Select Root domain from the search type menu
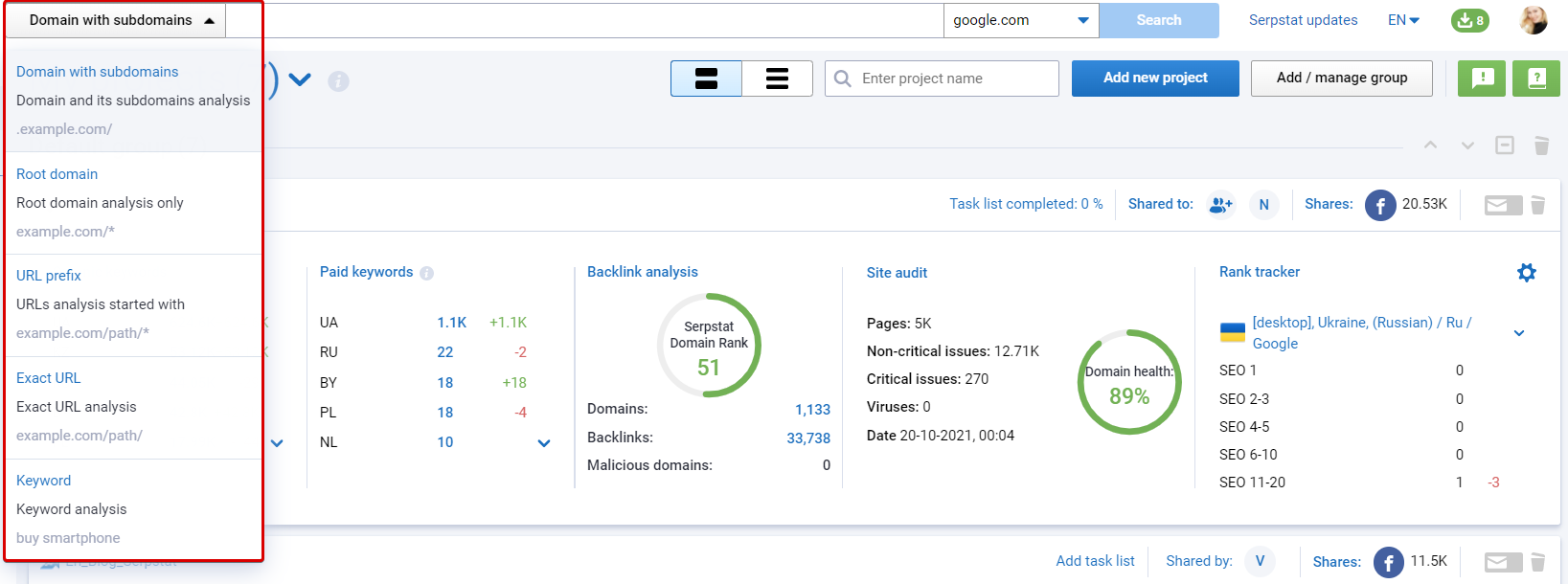 point(57,174)
